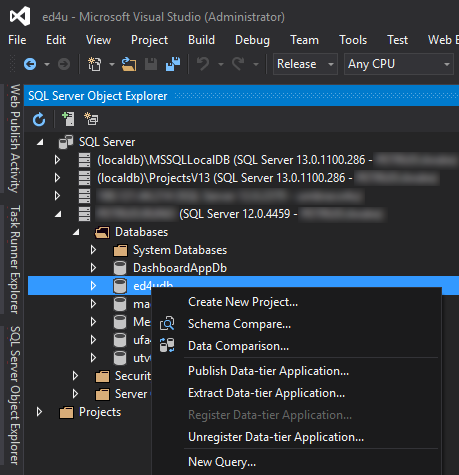Expand the Projects node
Image resolution: width=459 pixels, height=475 pixels.
click(x=39, y=412)
